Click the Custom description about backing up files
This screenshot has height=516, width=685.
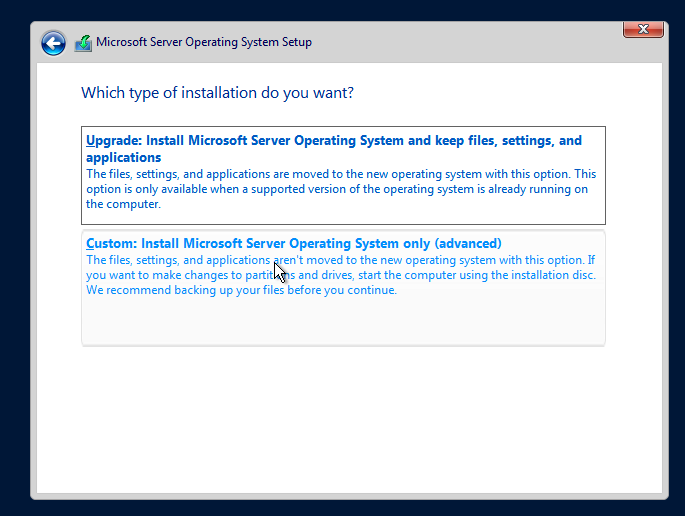[341, 275]
